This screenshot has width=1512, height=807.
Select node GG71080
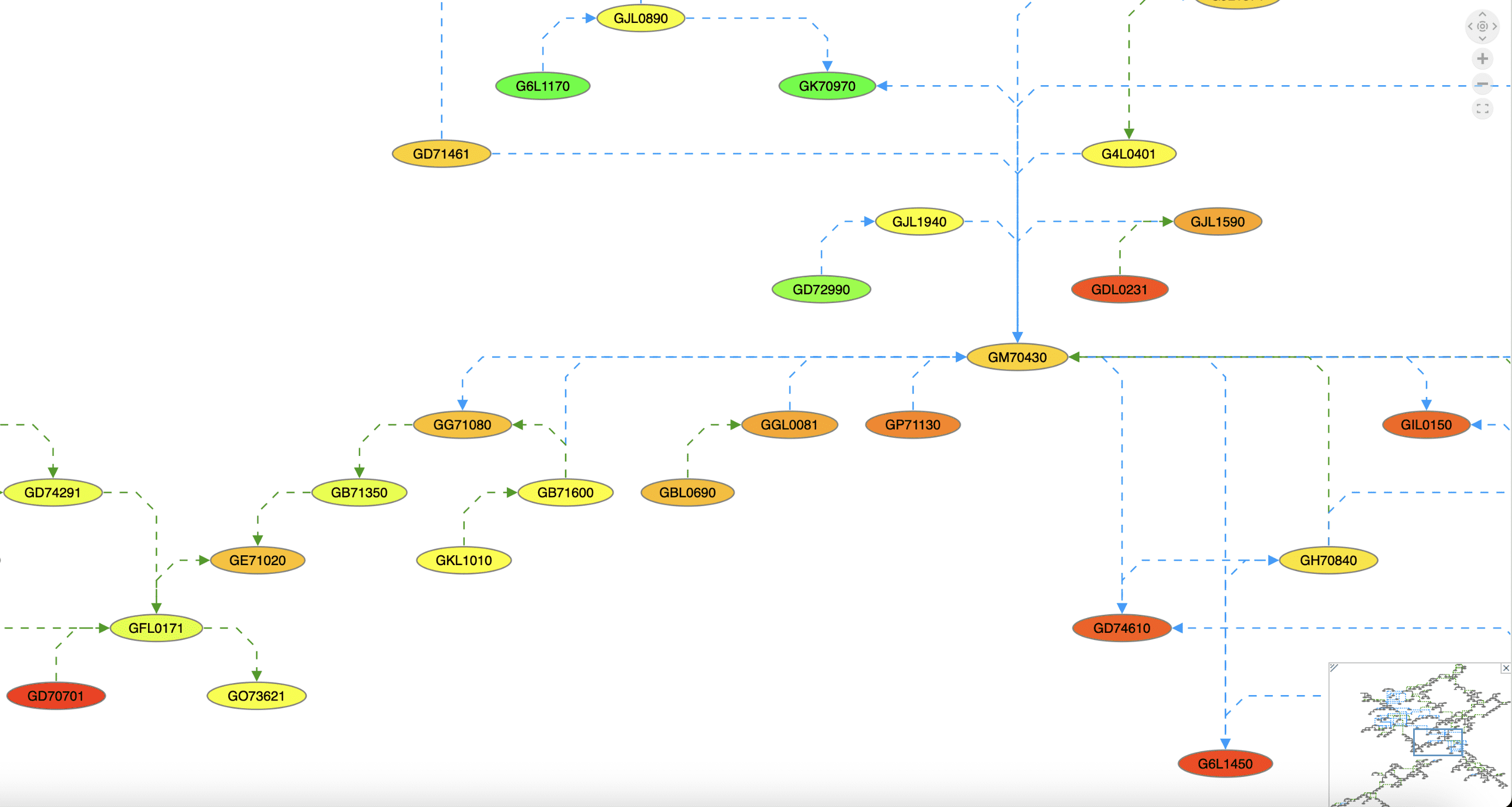pyautogui.click(x=463, y=424)
